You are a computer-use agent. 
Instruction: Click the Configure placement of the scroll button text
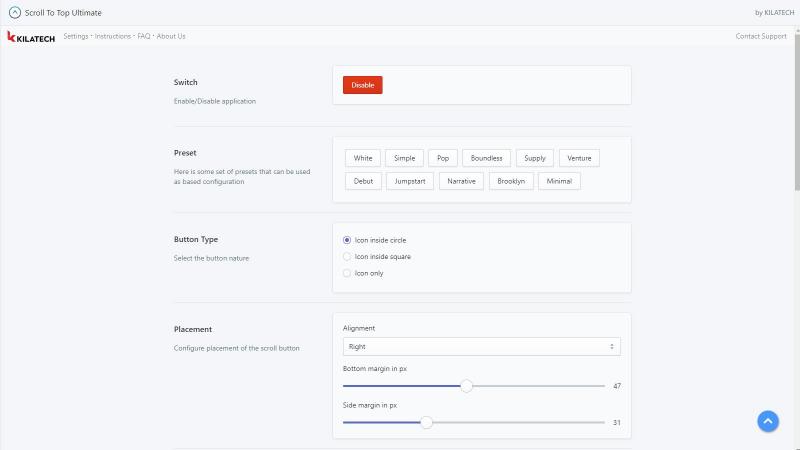[237, 348]
